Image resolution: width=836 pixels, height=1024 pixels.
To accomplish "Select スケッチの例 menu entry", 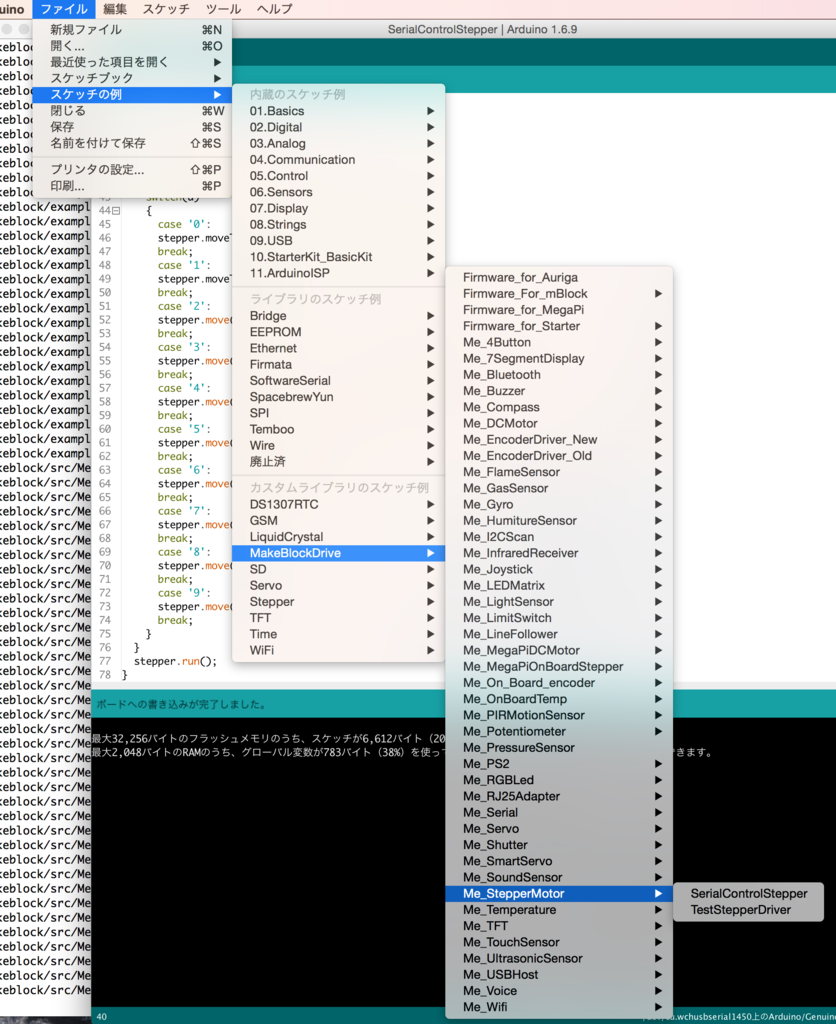I will pyautogui.click(x=132, y=94).
